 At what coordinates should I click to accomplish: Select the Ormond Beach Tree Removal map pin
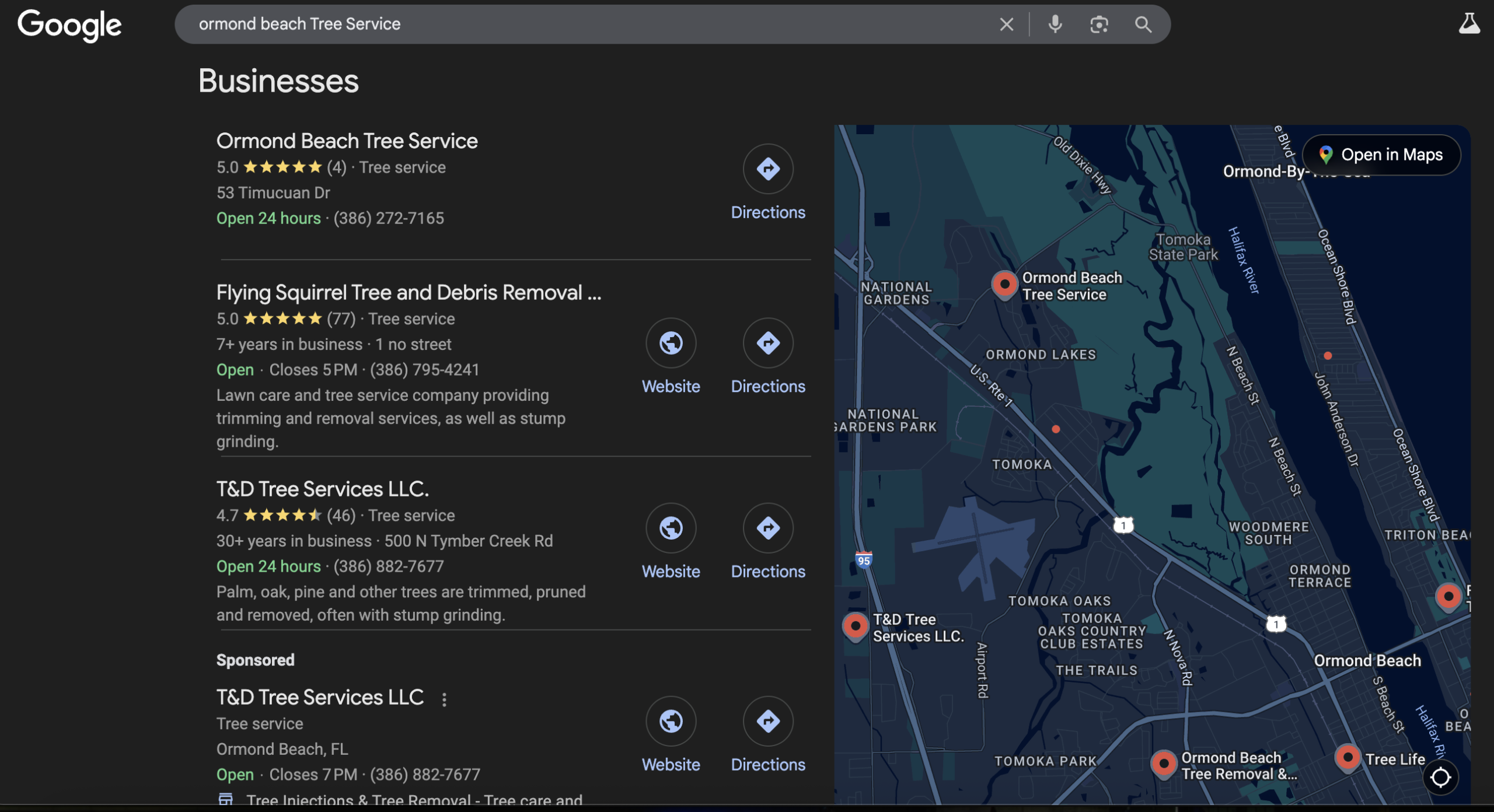point(1164,764)
